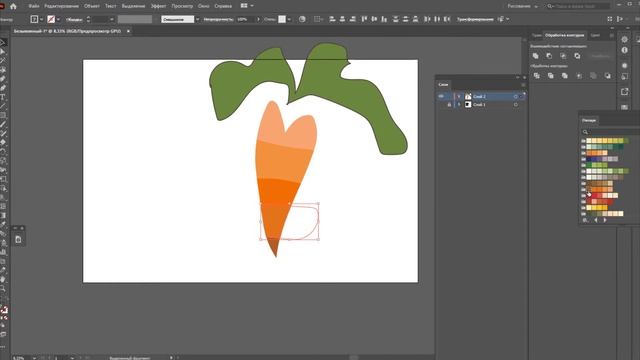The image size is (640, 360).
Task: Click Horizontal Align Right icon
Action: click(x=353, y=19)
